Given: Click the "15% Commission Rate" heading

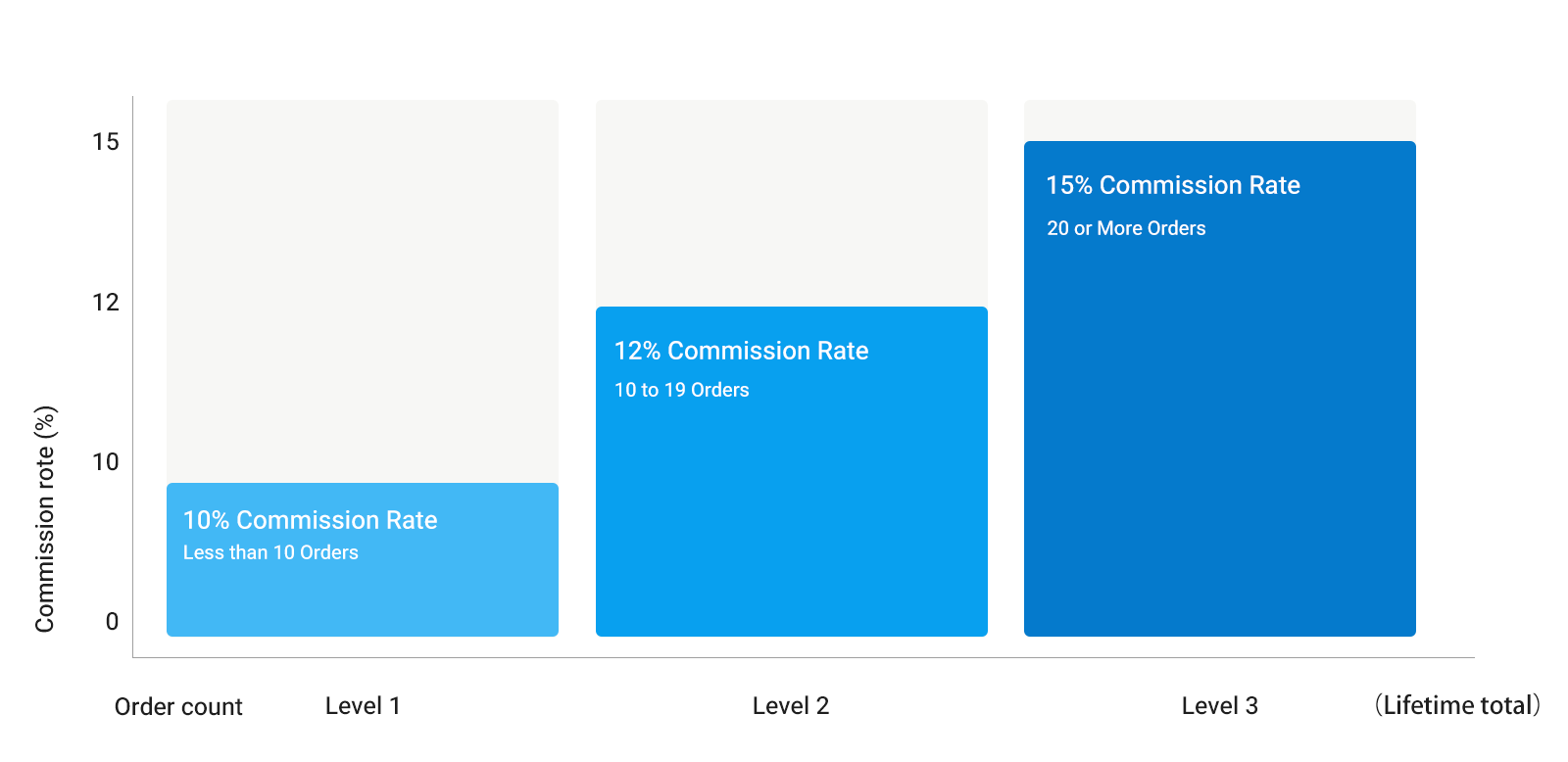Looking at the screenshot, I should 1172,185.
